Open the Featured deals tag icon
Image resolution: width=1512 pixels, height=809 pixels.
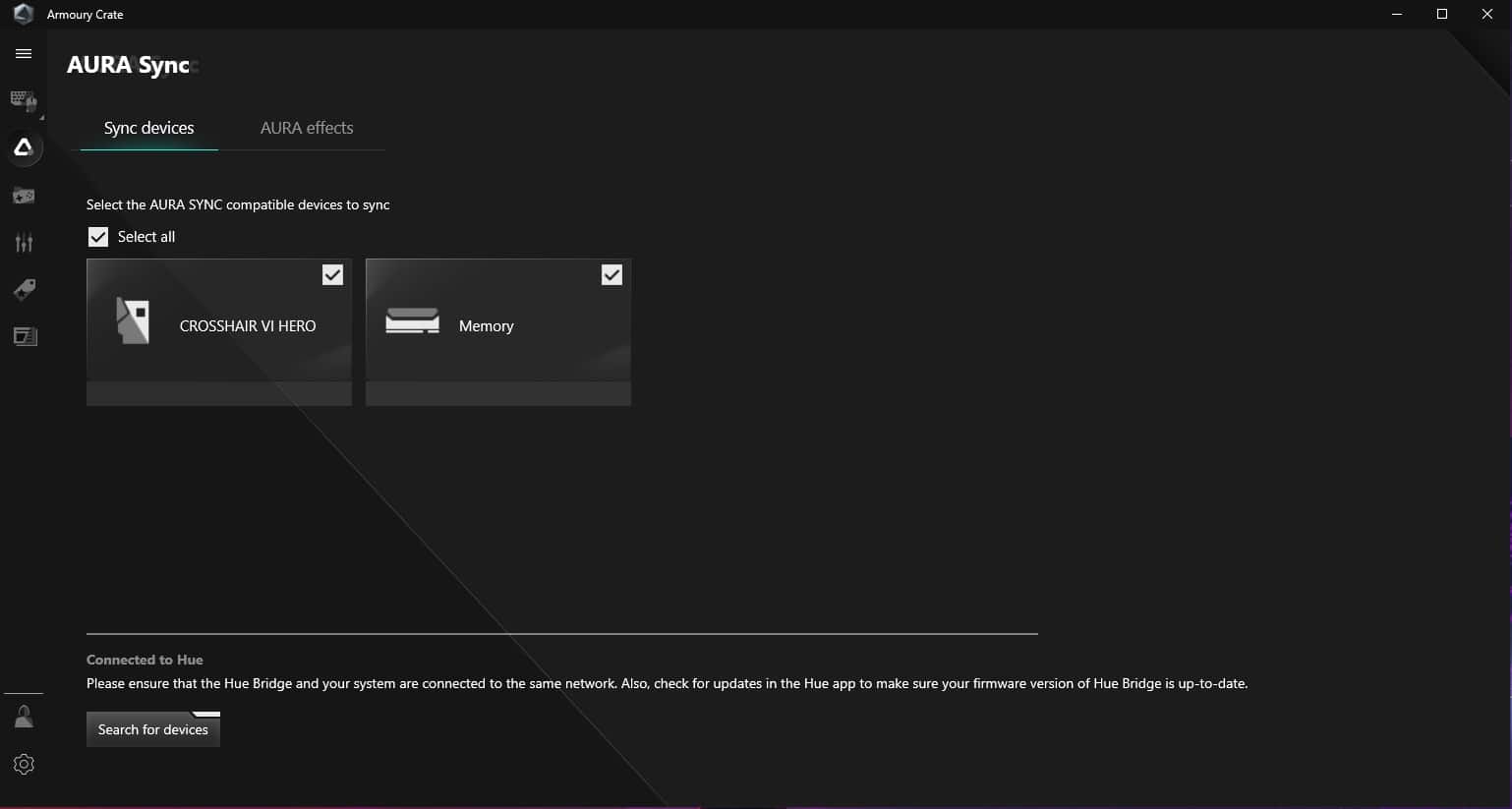24,289
